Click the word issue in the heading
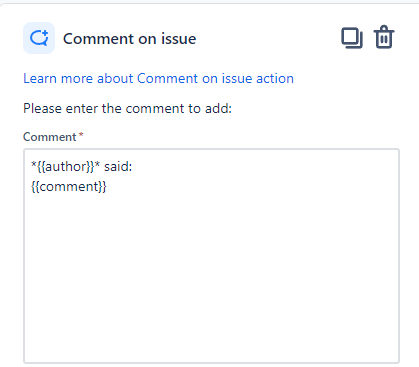Image resolution: width=419 pixels, height=367 pixels. [179, 39]
